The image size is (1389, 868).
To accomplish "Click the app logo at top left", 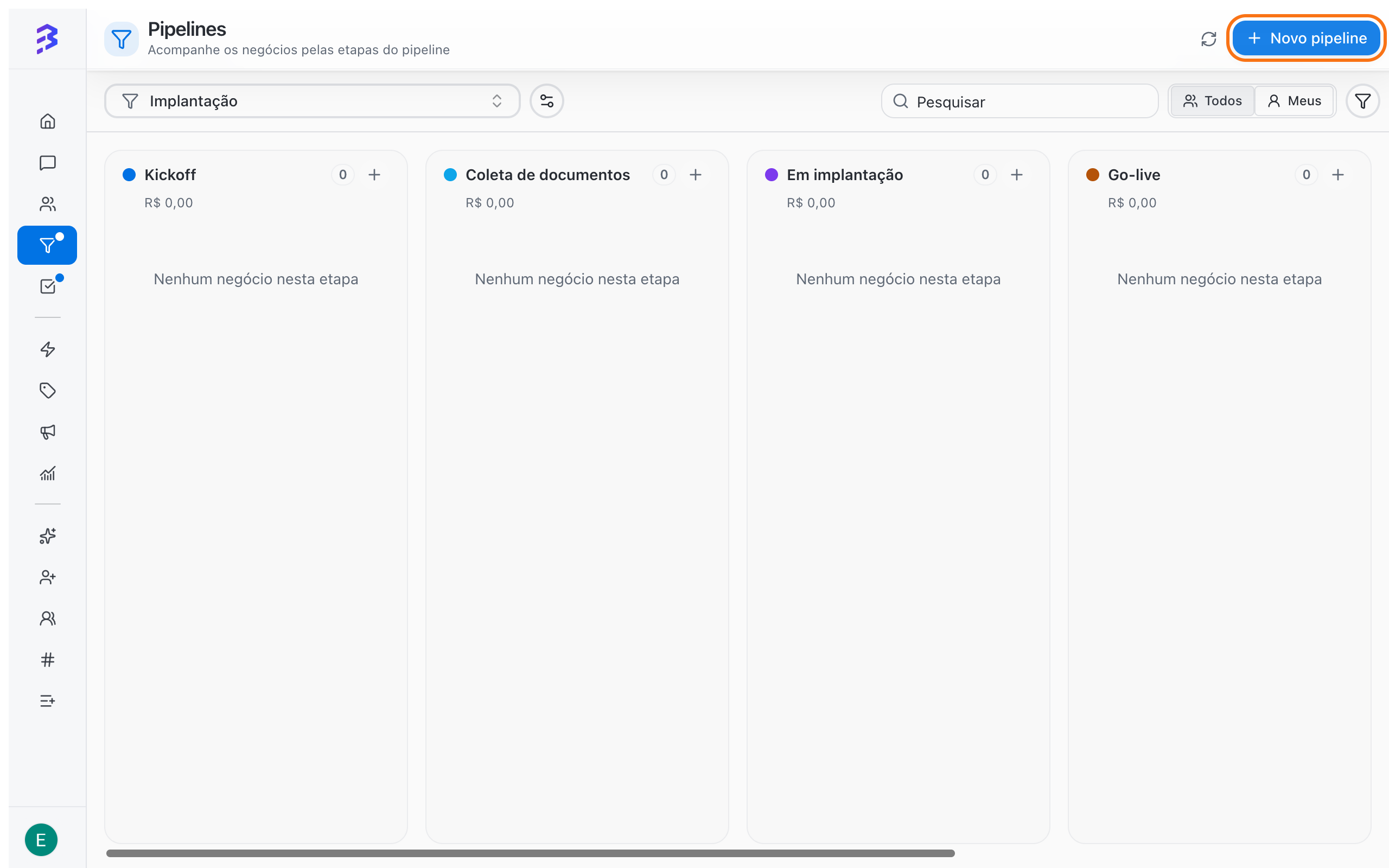I will (47, 39).
